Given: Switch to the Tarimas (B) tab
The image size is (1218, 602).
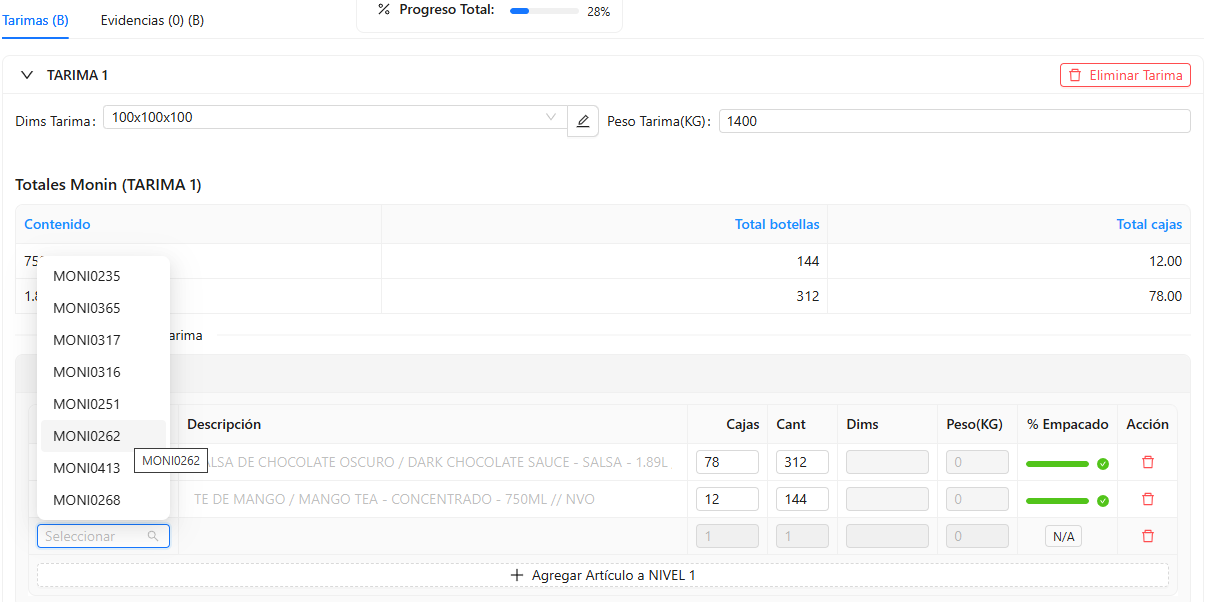Looking at the screenshot, I should tap(35, 20).
